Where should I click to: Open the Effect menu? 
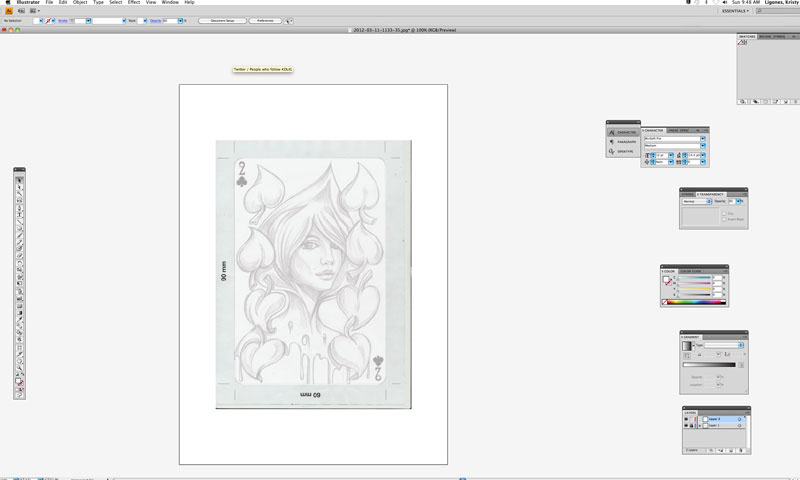[134, 3]
